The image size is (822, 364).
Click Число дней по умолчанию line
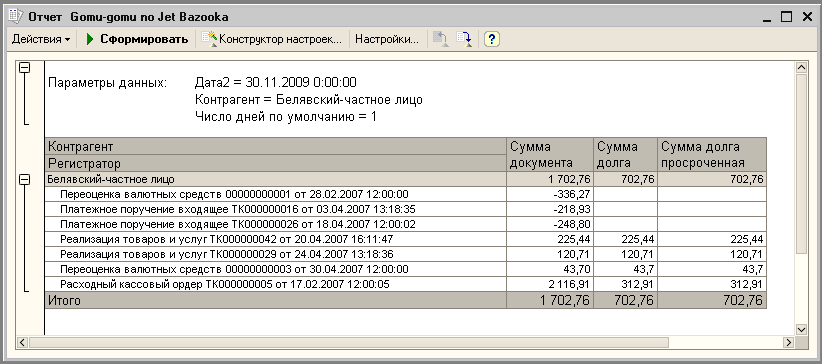[285, 116]
